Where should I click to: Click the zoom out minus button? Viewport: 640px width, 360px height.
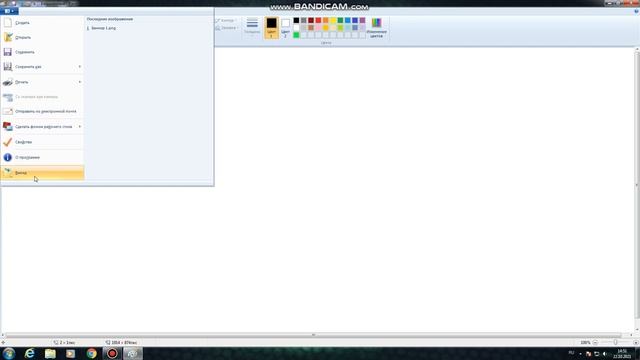click(595, 342)
